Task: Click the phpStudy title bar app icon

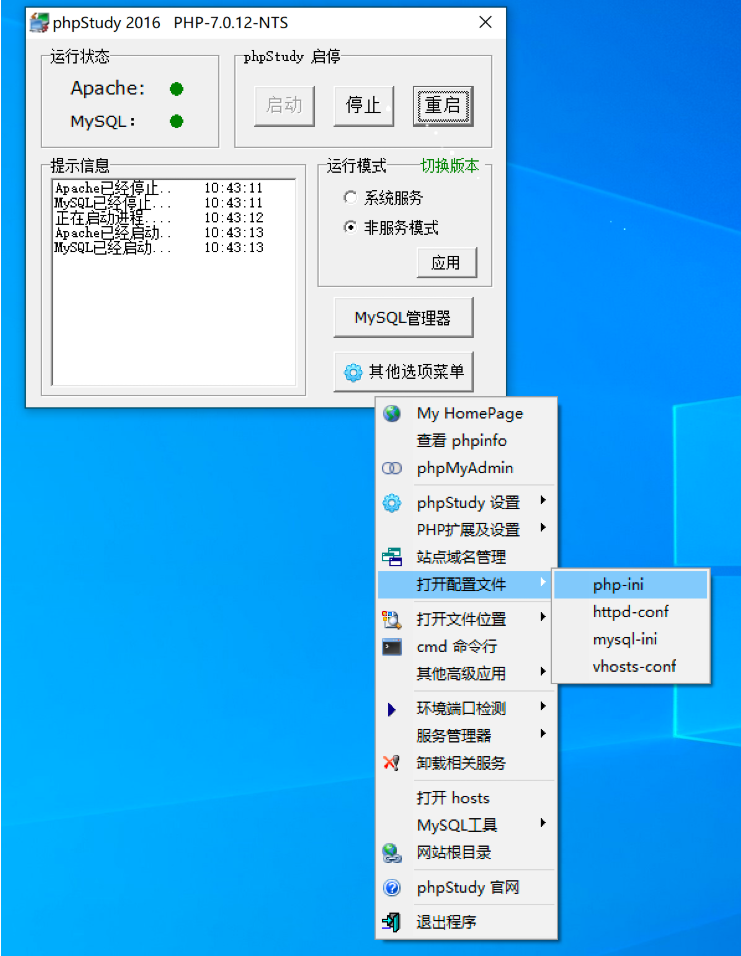Action: (x=40, y=23)
